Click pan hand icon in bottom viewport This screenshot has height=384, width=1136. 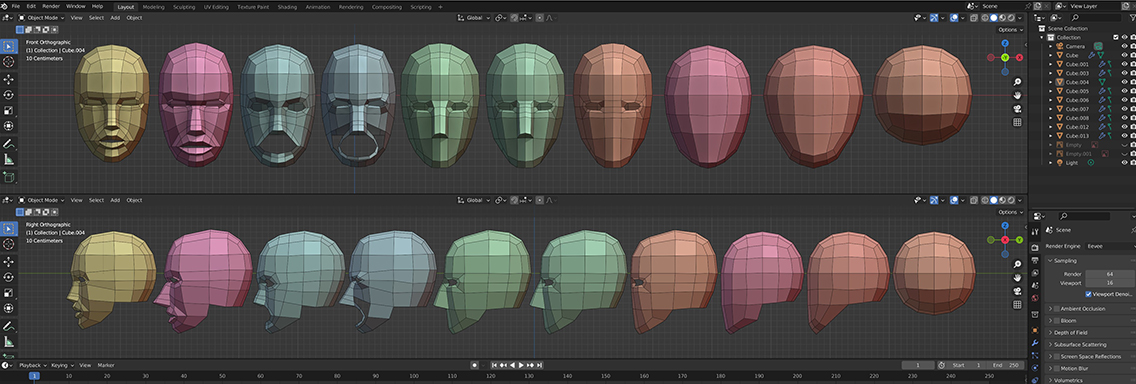(x=1017, y=277)
